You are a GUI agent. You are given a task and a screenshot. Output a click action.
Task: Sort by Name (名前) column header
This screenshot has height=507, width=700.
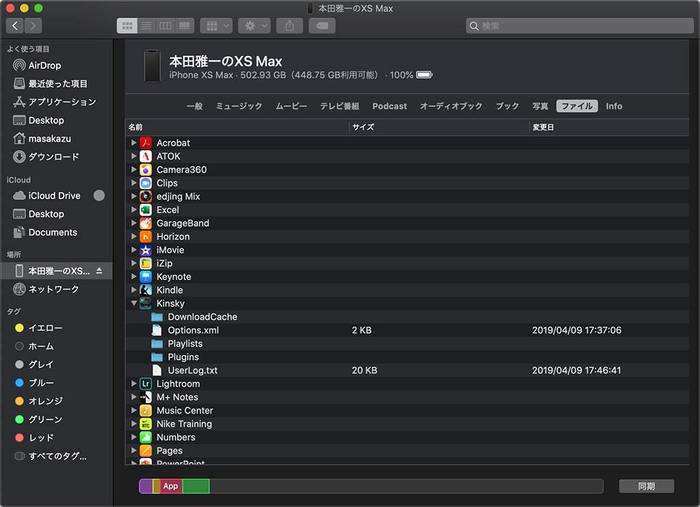pos(237,127)
